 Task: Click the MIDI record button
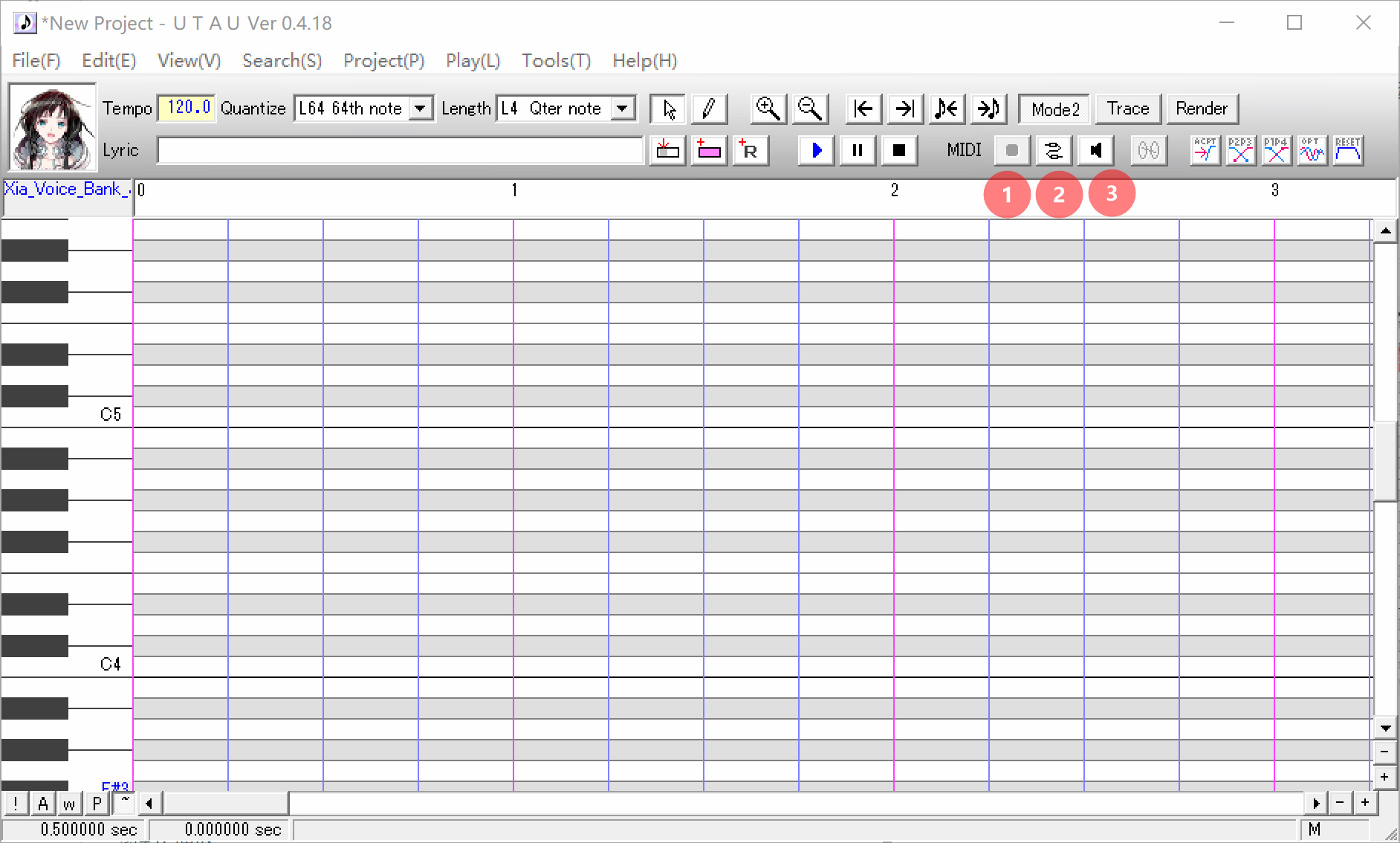click(1011, 150)
